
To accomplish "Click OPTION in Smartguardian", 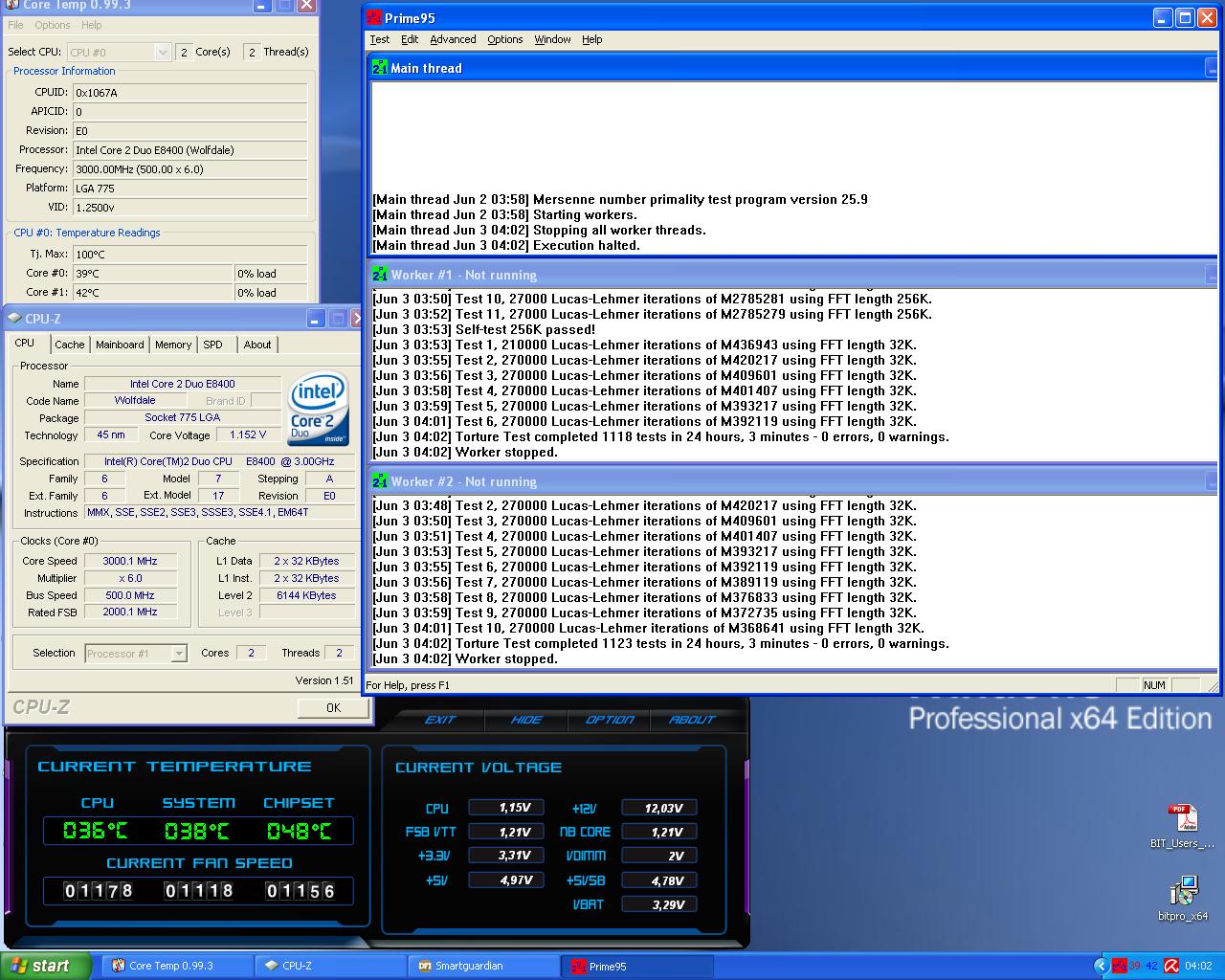I will [610, 720].
